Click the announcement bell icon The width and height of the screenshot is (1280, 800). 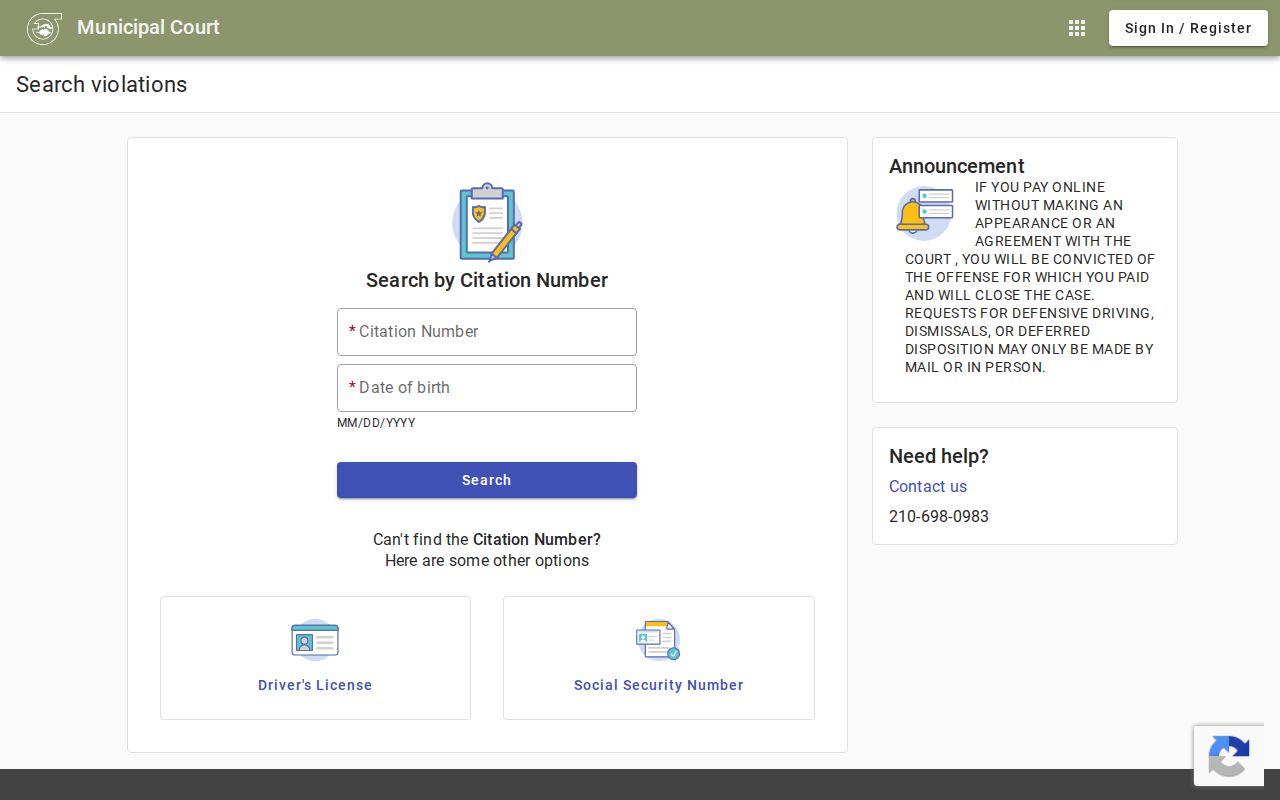[925, 213]
